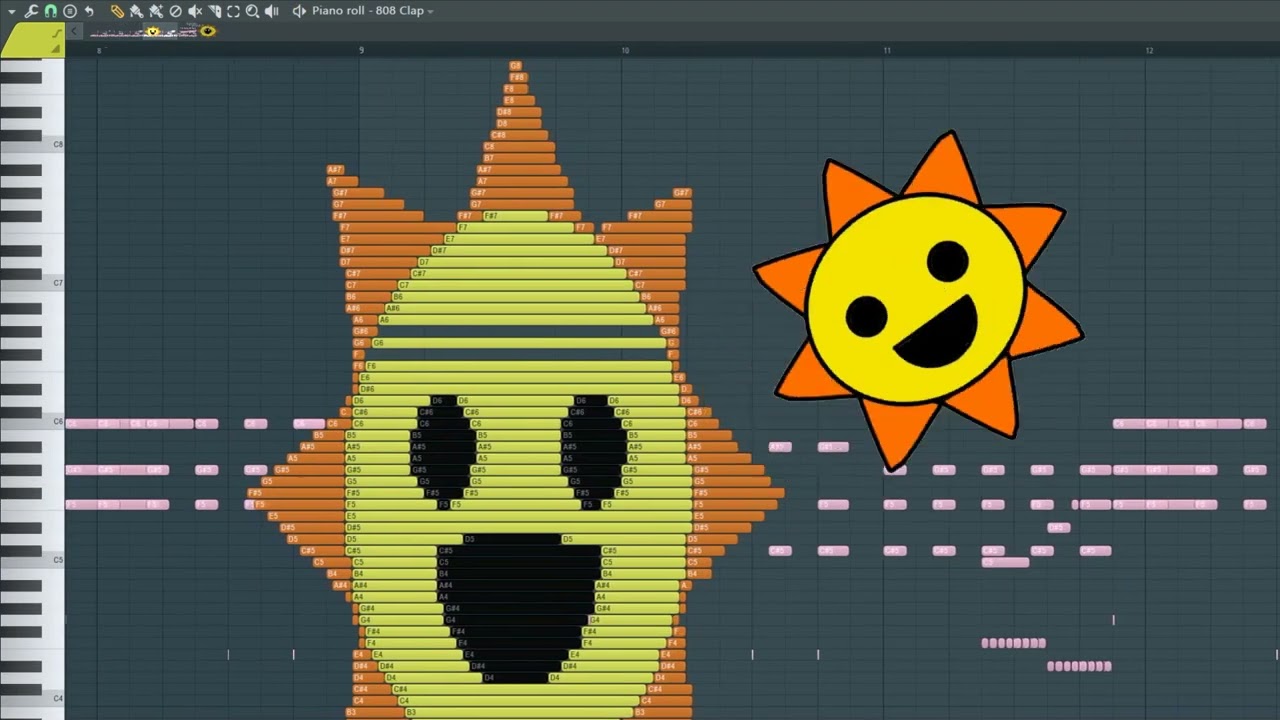Open the wrench tools menu
Image resolution: width=1280 pixels, height=720 pixels.
31,11
